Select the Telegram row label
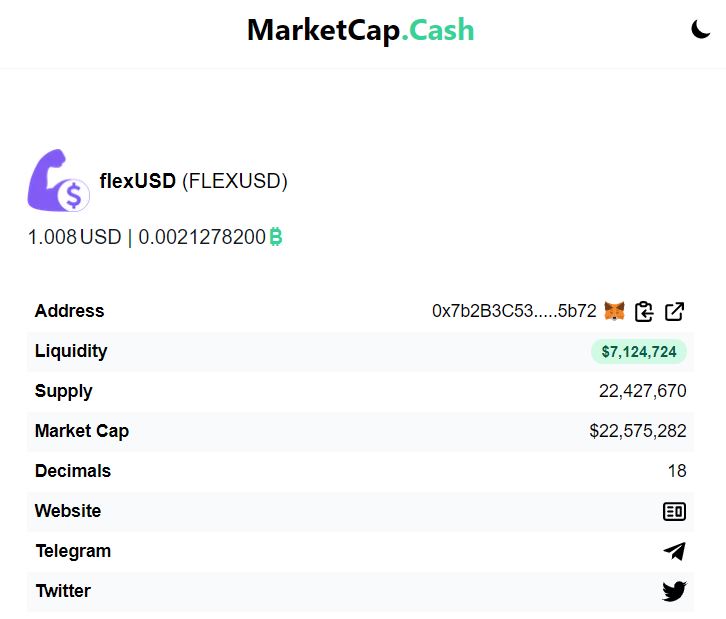The width and height of the screenshot is (726, 619). point(73,551)
